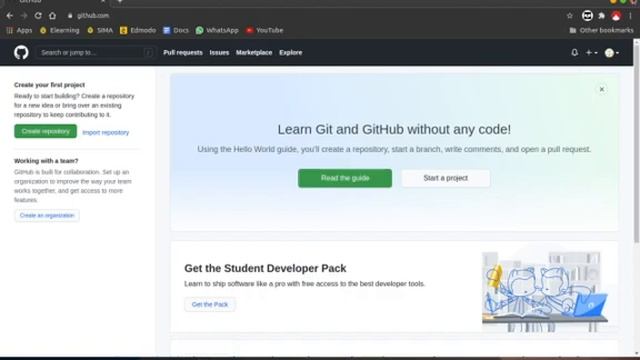The width and height of the screenshot is (640, 360).
Task: Open the Docs bookmark
Action: click(176, 30)
